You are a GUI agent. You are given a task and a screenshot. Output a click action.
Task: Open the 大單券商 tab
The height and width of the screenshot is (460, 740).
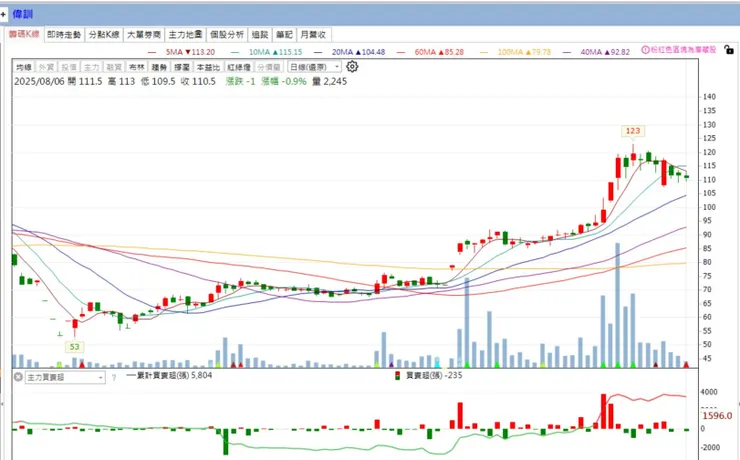[144, 34]
